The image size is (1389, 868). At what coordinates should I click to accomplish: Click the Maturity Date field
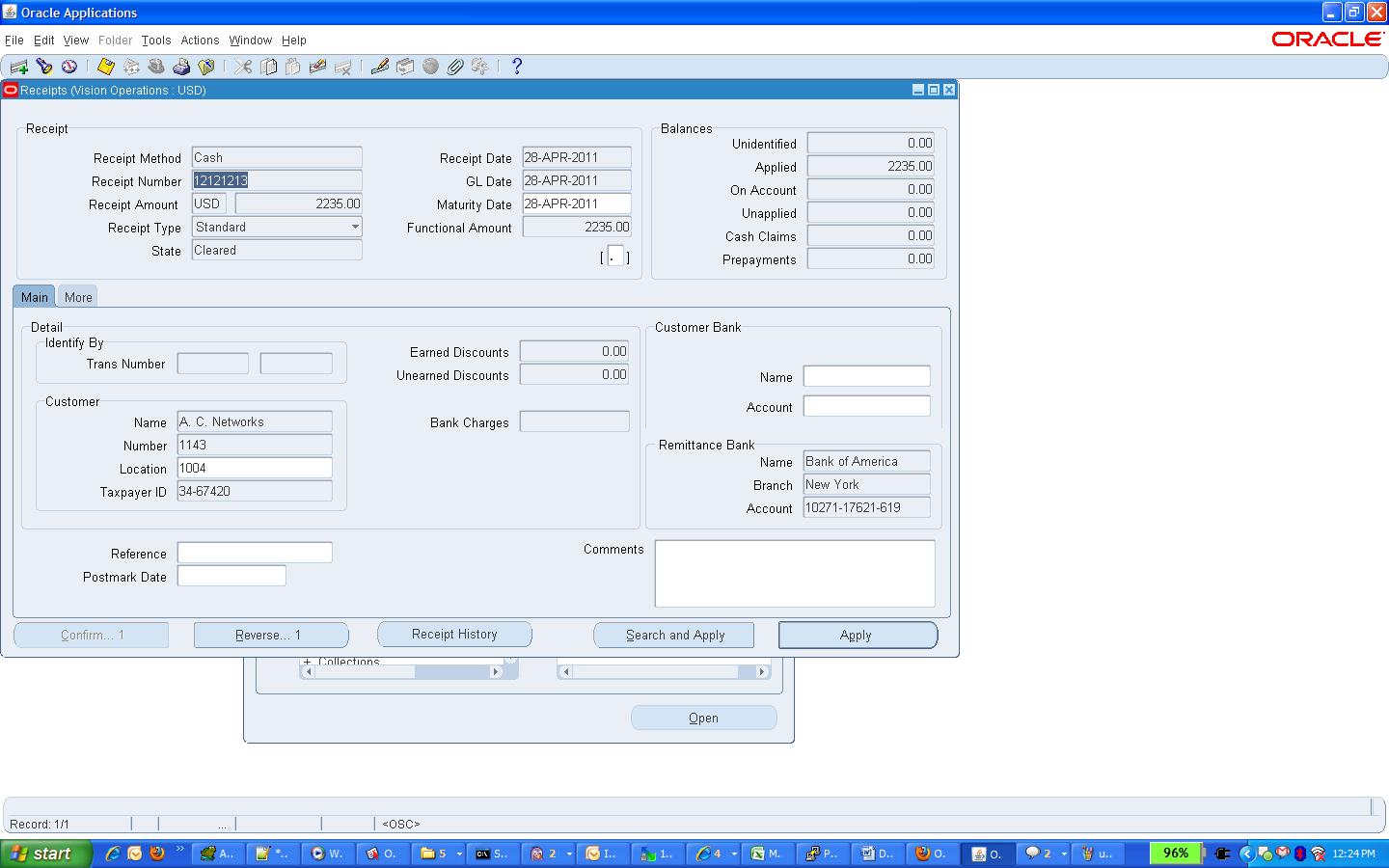(x=577, y=203)
